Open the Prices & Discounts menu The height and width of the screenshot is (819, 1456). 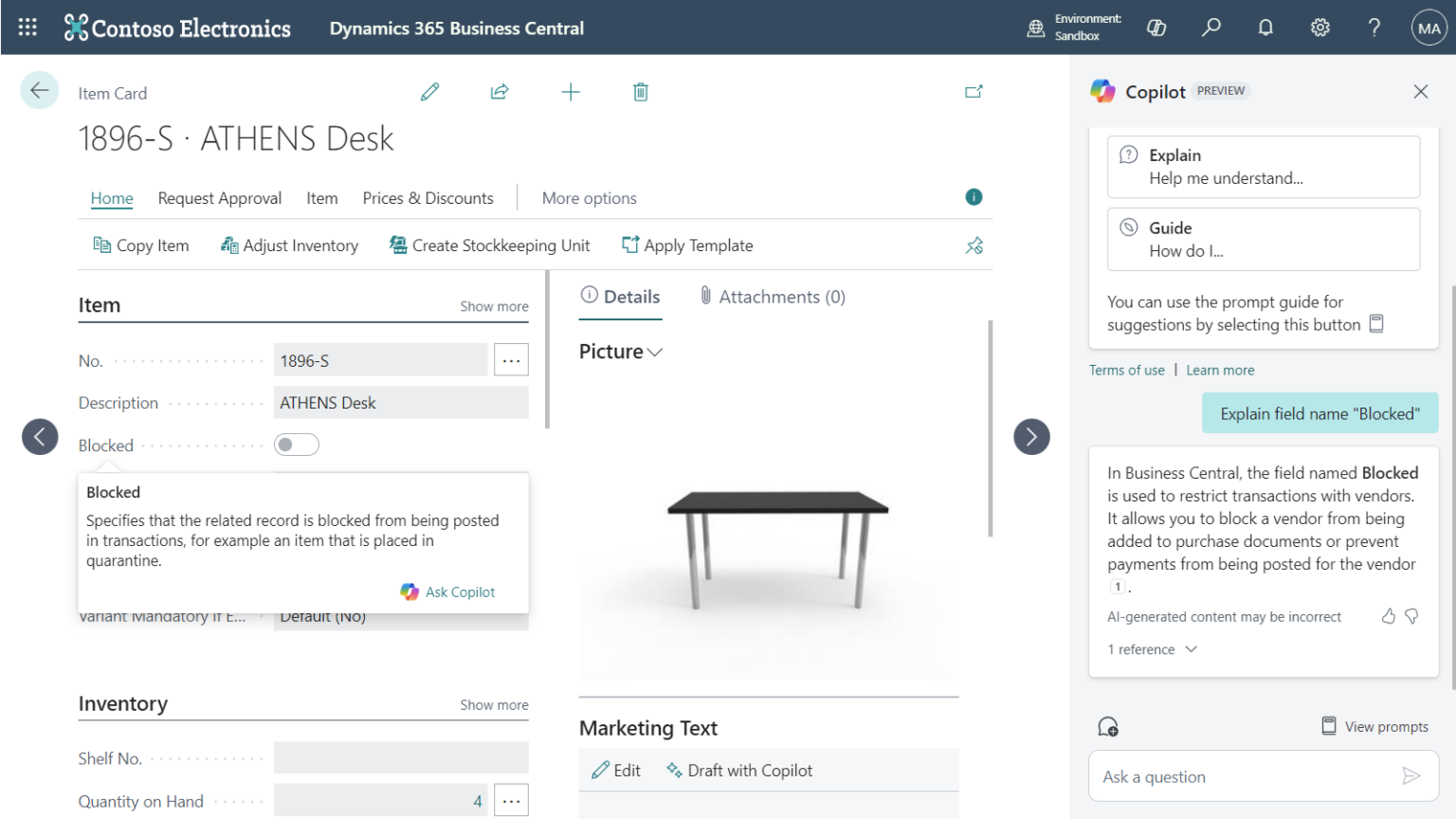(428, 198)
